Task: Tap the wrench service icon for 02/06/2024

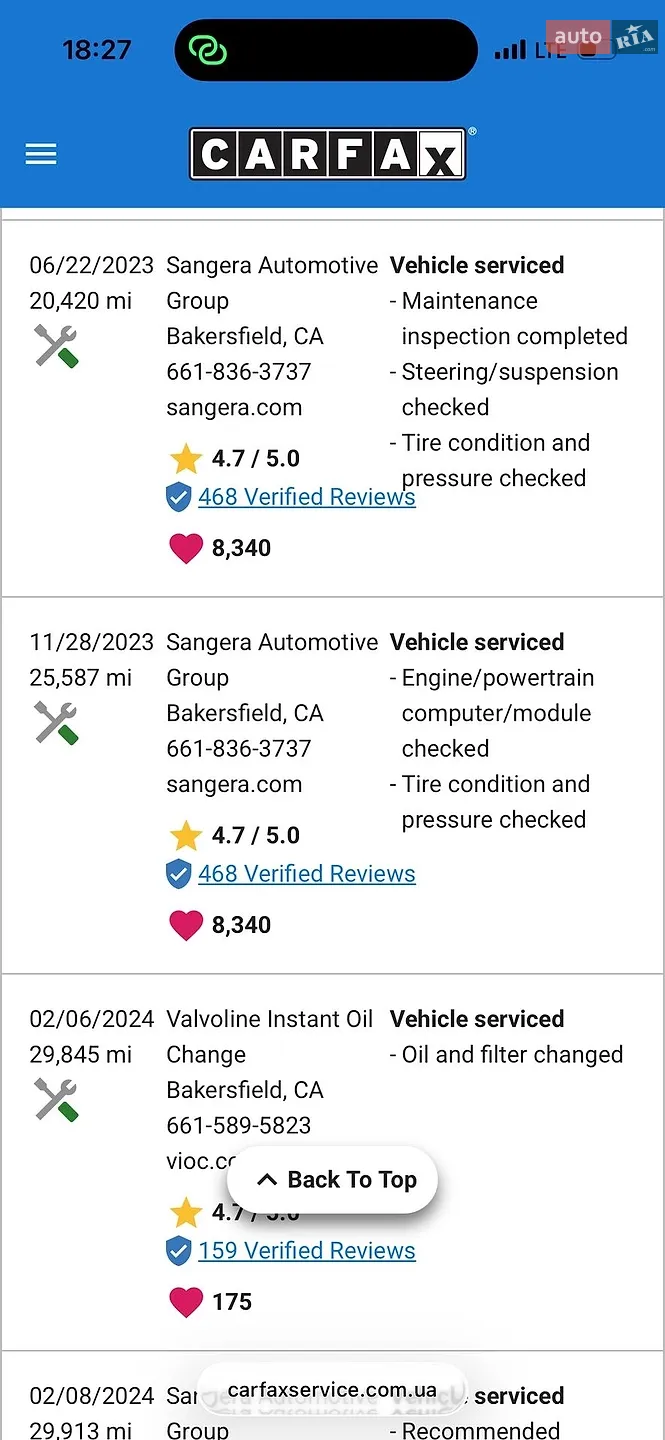Action: pos(56,1100)
